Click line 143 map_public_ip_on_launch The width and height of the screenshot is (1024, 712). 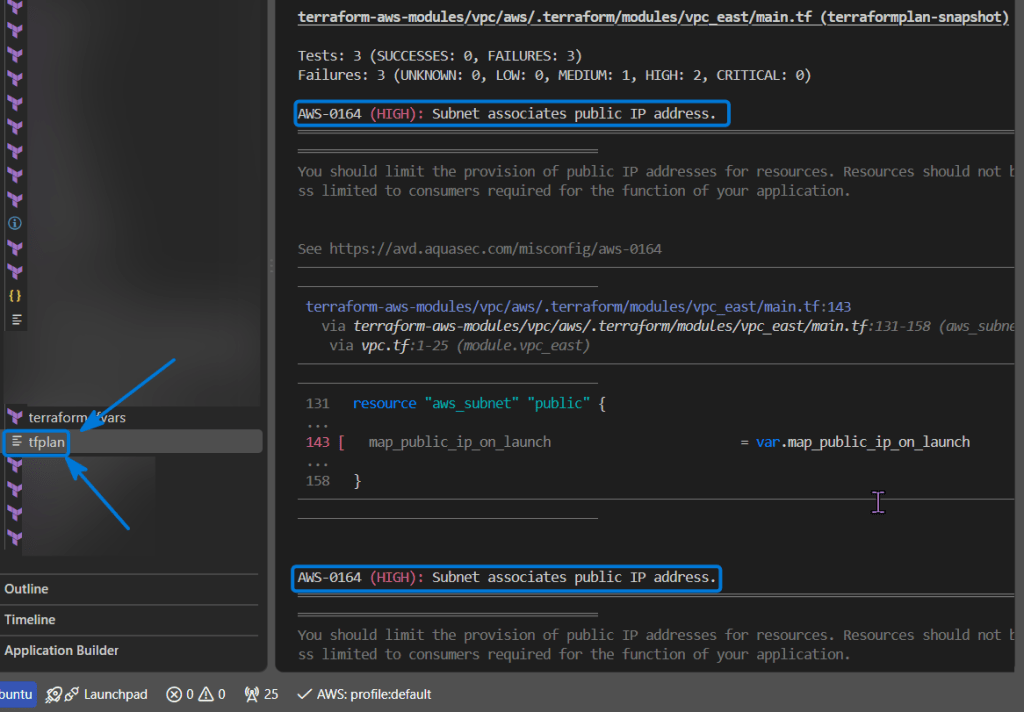tap(460, 442)
